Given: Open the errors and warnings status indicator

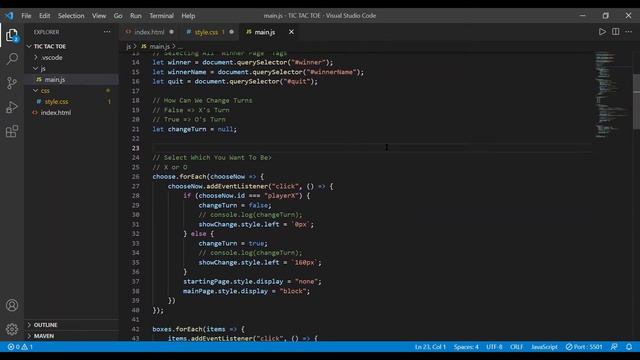Looking at the screenshot, I should [20, 347].
